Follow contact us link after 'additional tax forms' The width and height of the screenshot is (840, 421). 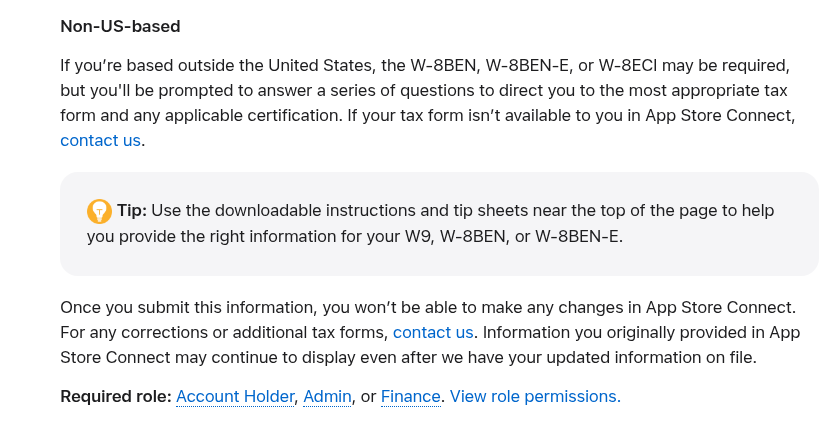pos(433,333)
